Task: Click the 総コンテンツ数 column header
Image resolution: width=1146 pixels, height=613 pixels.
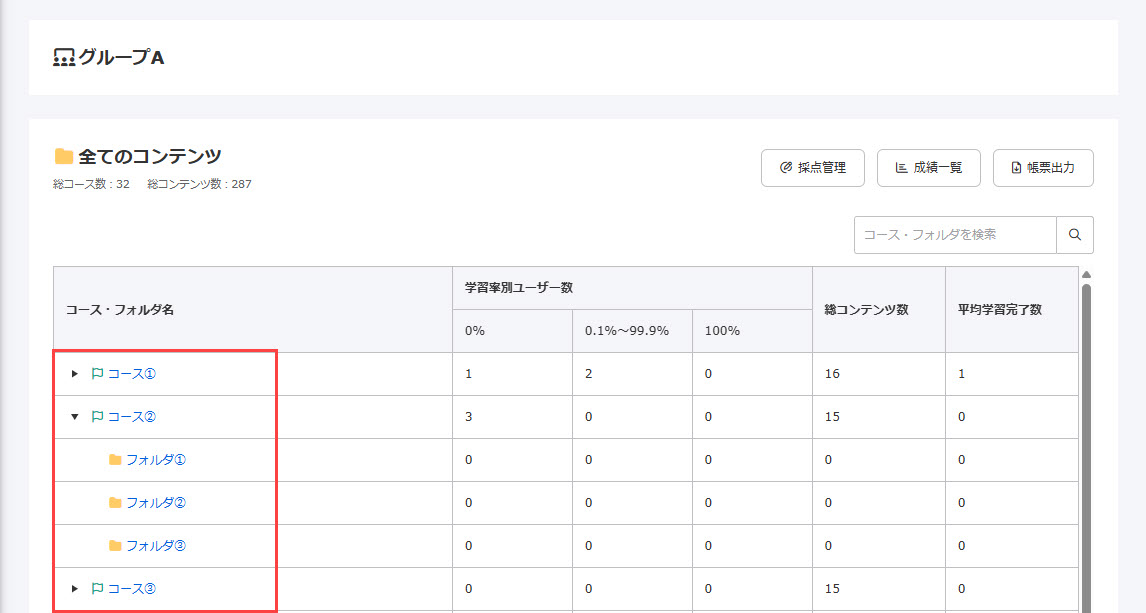Action: 879,310
